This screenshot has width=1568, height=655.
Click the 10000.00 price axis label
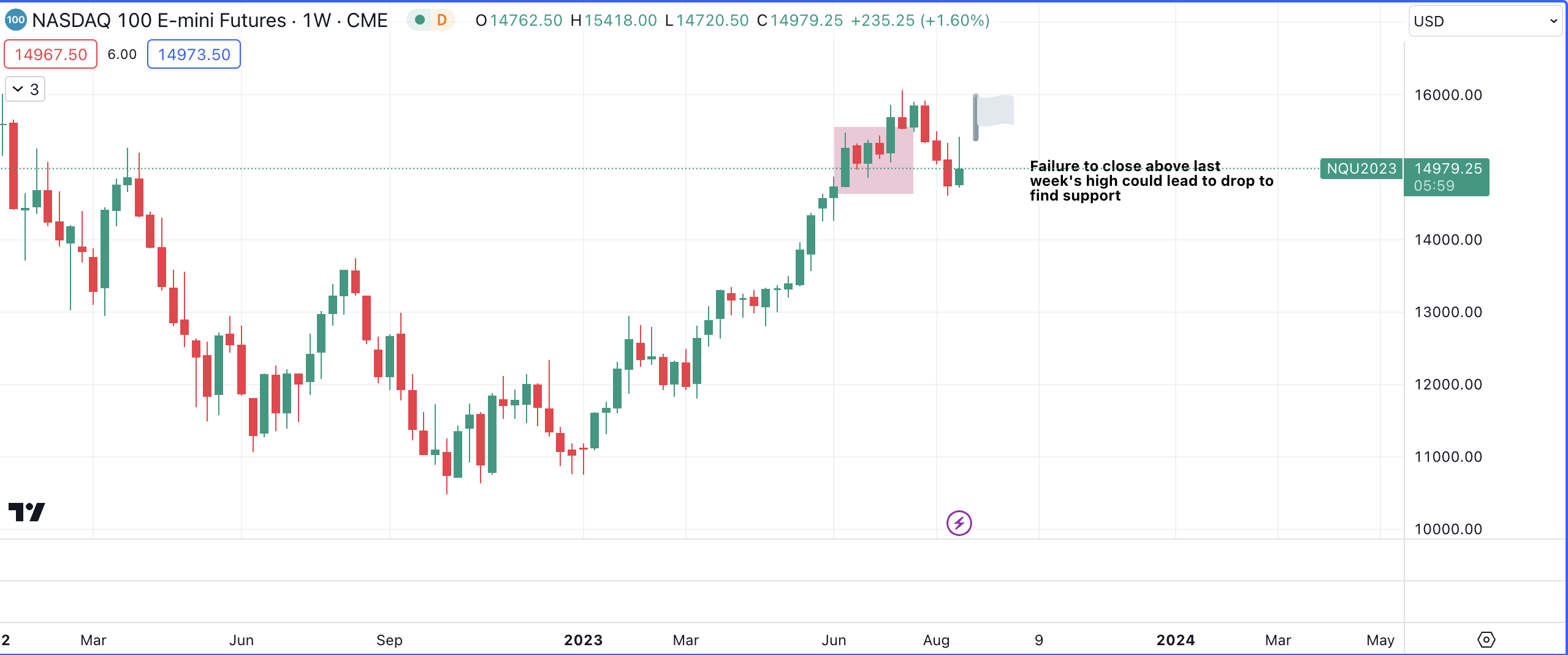(1448, 529)
